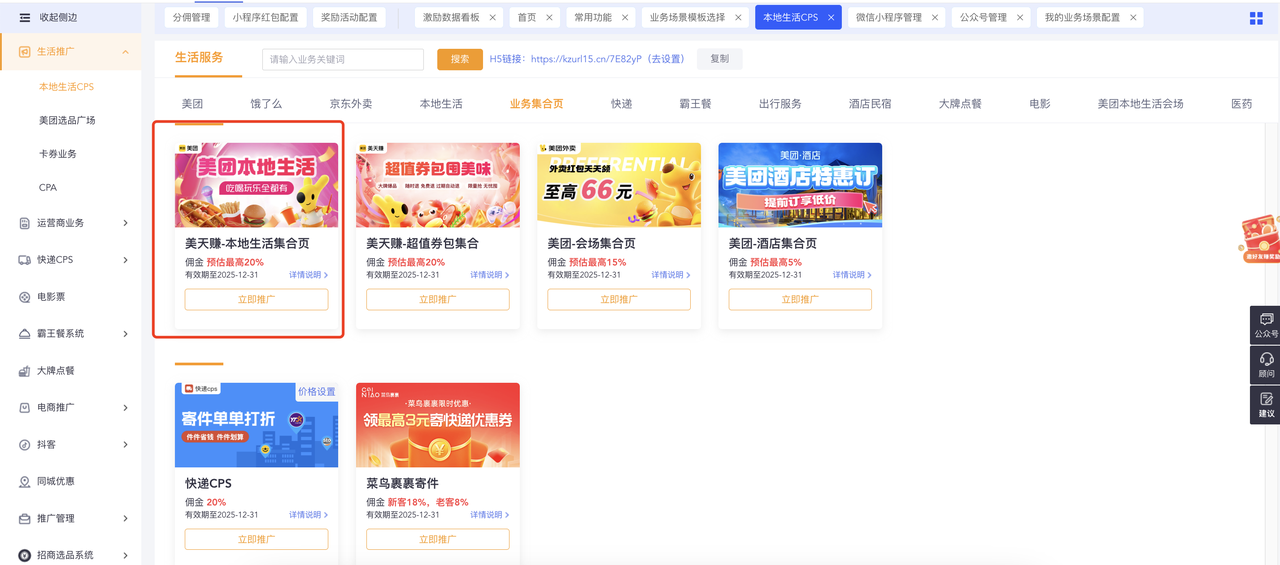
Task: Expand the 霸王餐系统 menu arrow
Action: 125,334
